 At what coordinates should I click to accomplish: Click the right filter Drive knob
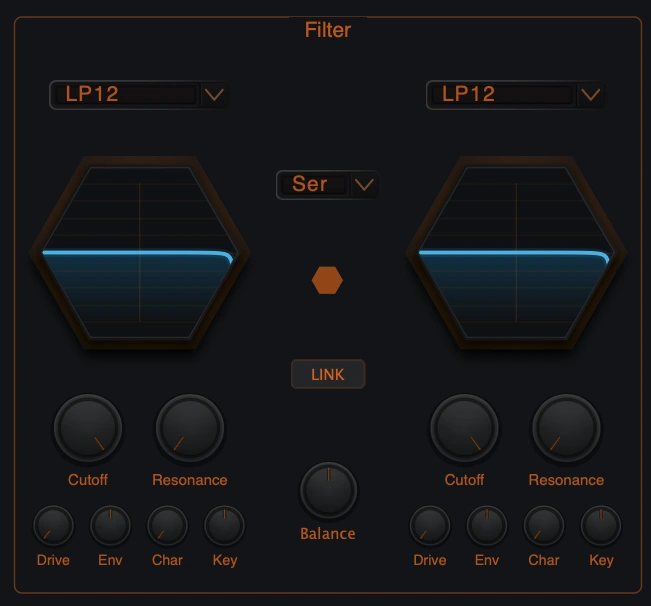[x=430, y=525]
